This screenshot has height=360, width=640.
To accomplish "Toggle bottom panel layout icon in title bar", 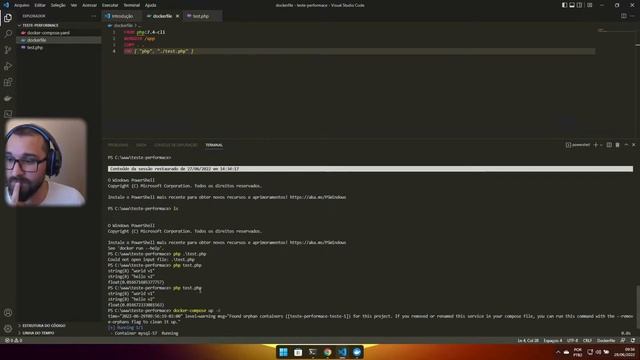I will click(x=572, y=5).
